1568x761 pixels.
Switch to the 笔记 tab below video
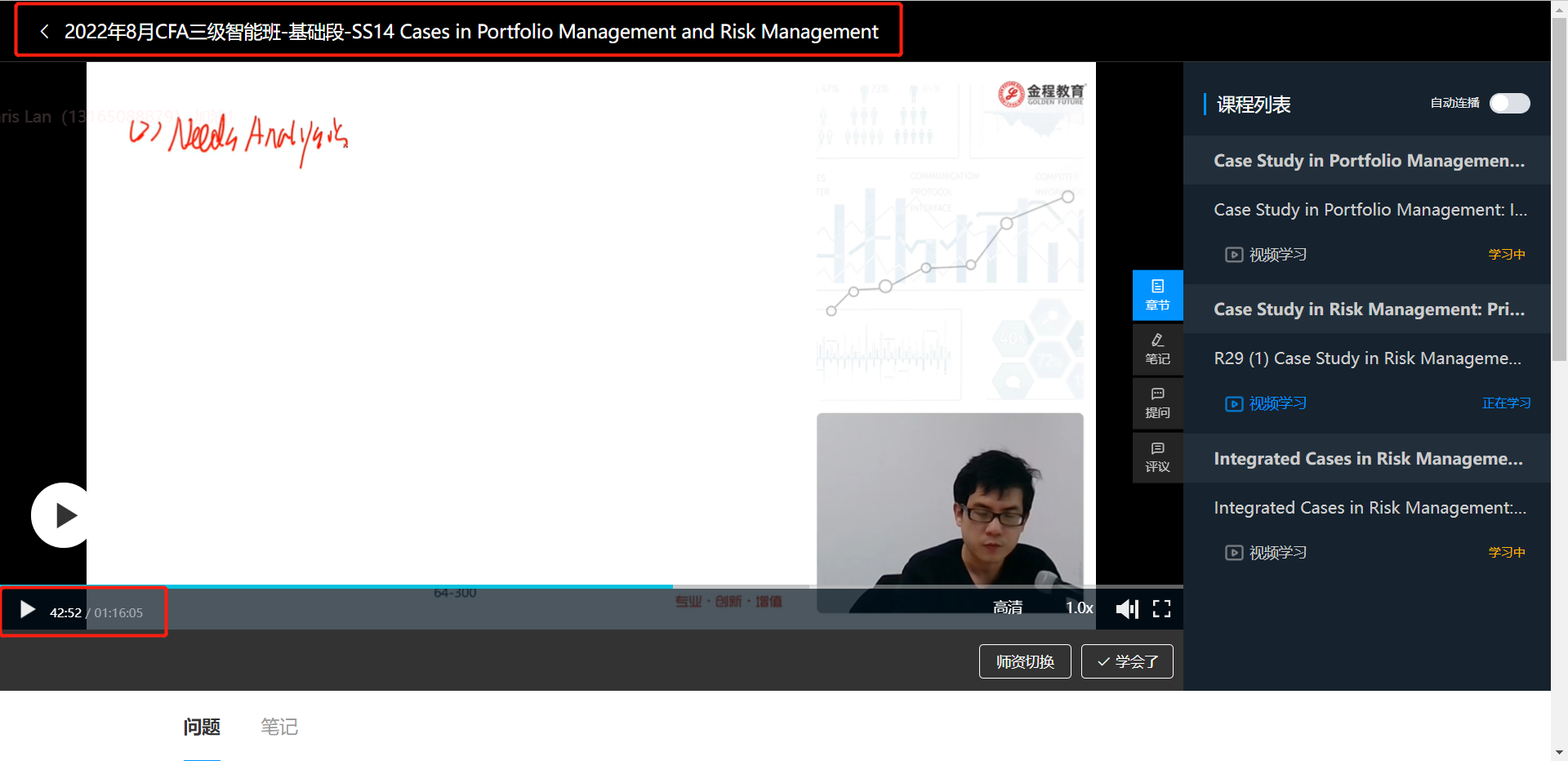click(x=279, y=727)
